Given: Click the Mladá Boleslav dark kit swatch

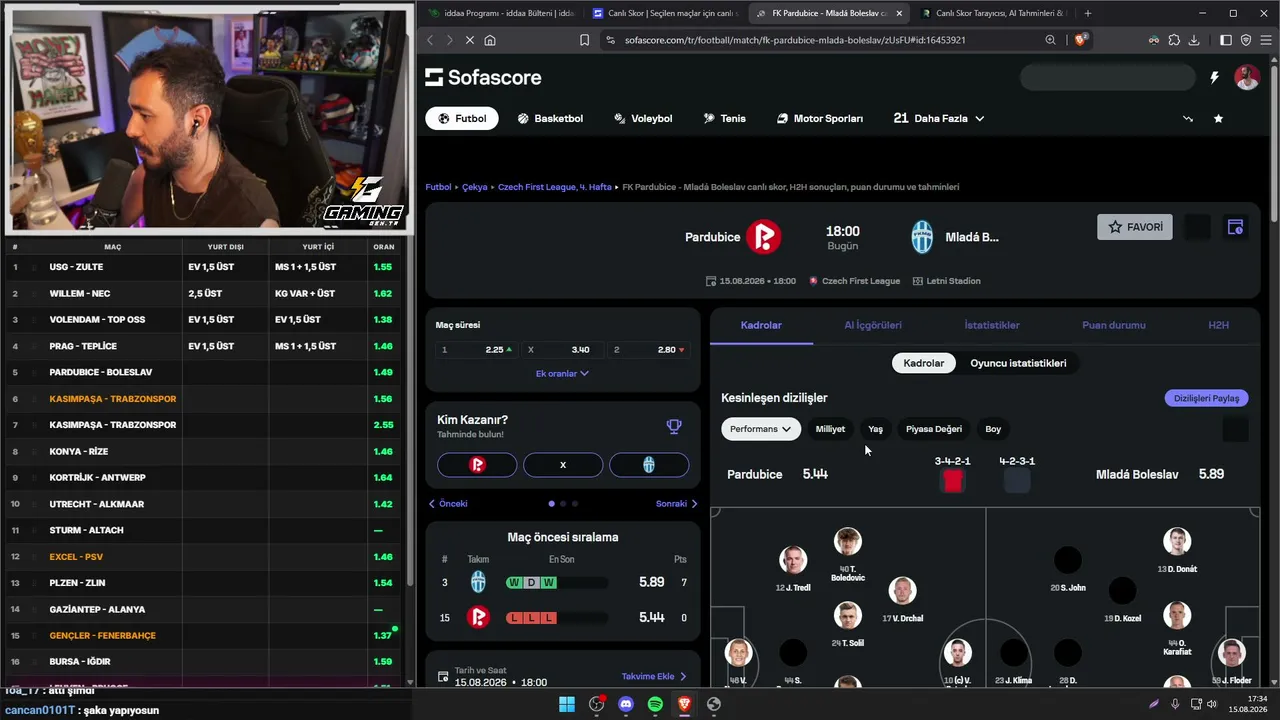Looking at the screenshot, I should (1017, 481).
